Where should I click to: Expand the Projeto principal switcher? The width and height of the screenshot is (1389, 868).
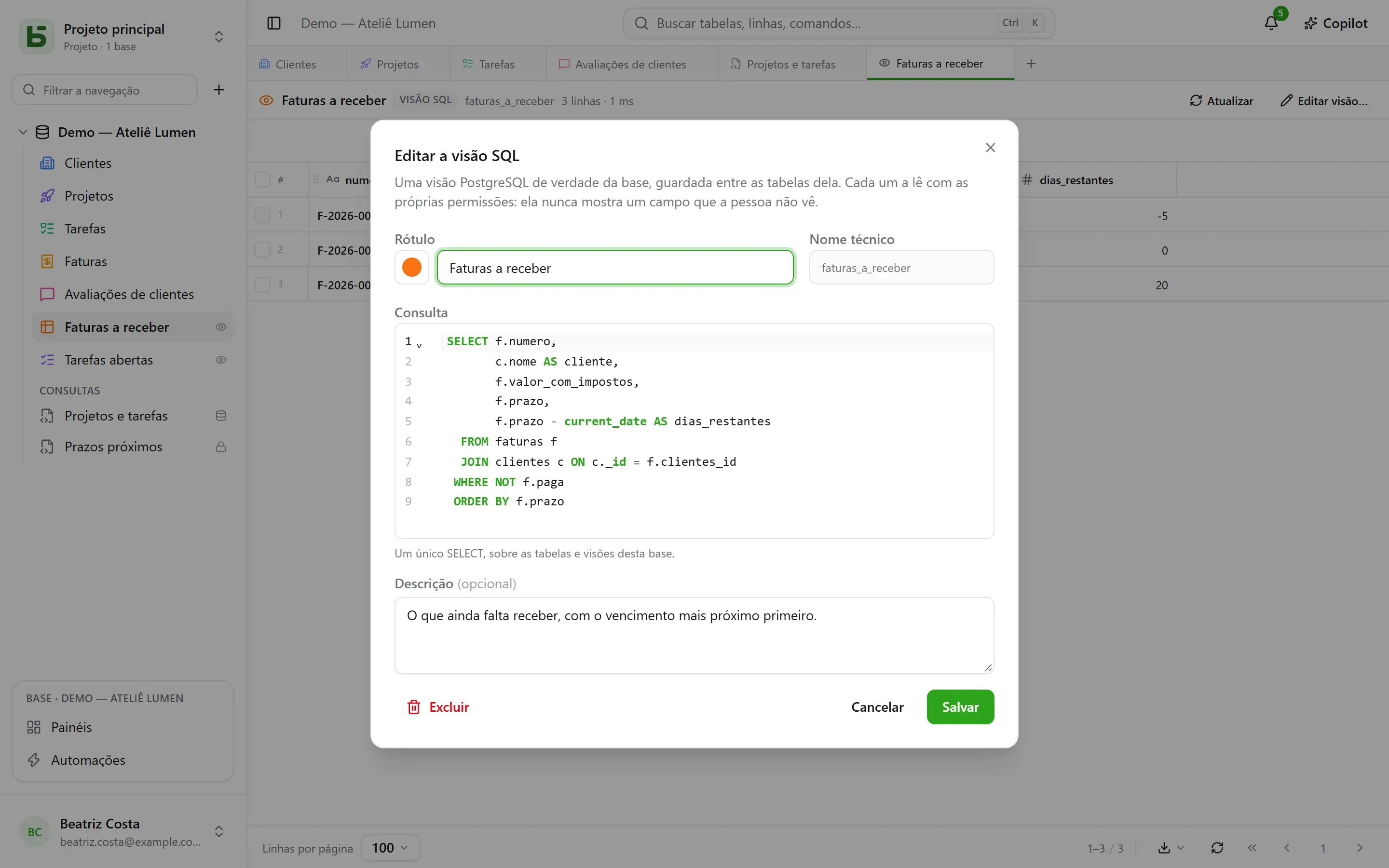[218, 37]
